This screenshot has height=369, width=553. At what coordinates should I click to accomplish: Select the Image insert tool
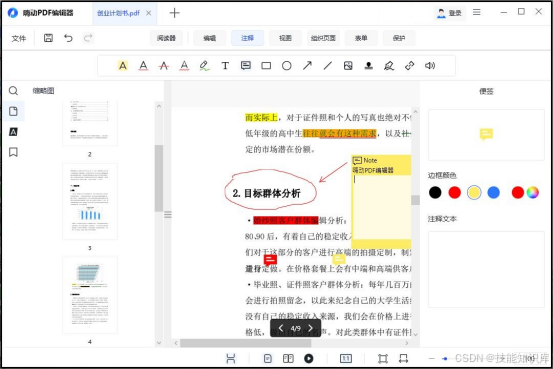[348, 66]
